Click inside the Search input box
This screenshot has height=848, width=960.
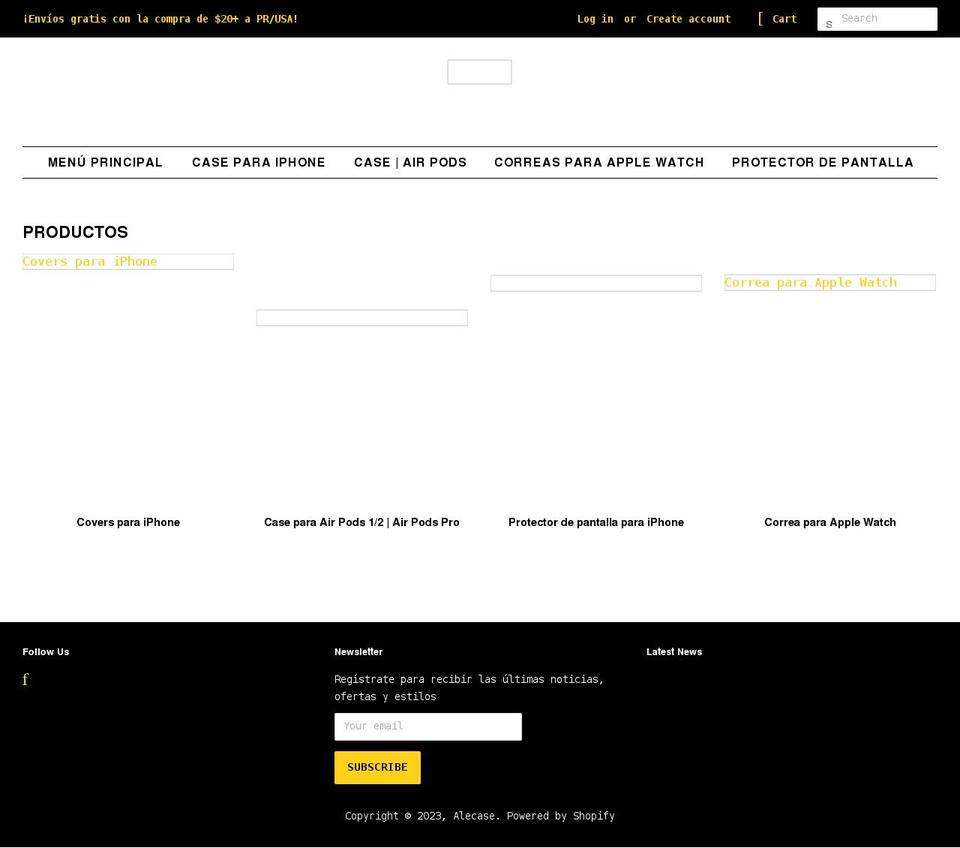pyautogui.click(x=884, y=18)
